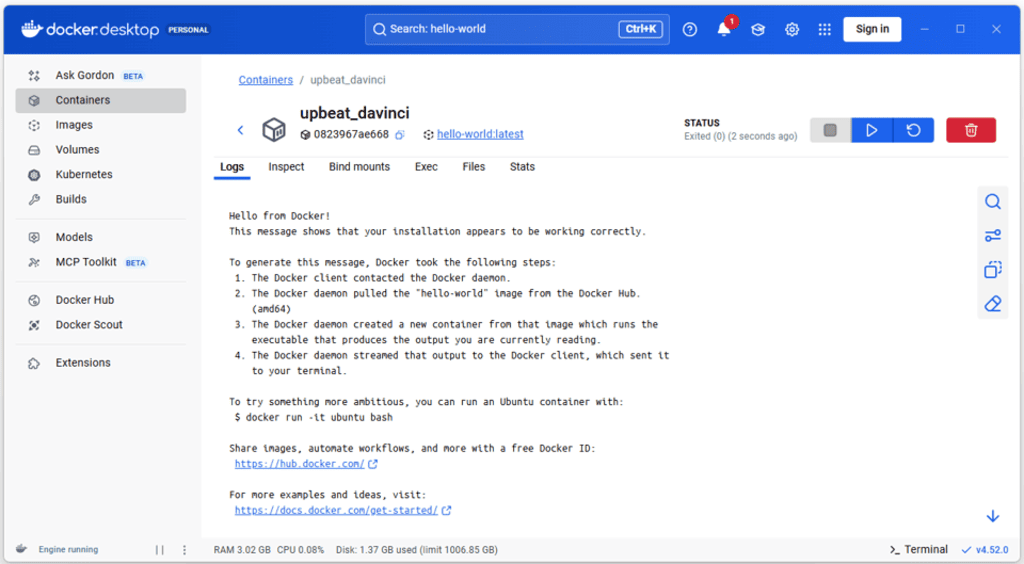Open Models section in sidebar
1024x564 pixels.
(x=101, y=237)
